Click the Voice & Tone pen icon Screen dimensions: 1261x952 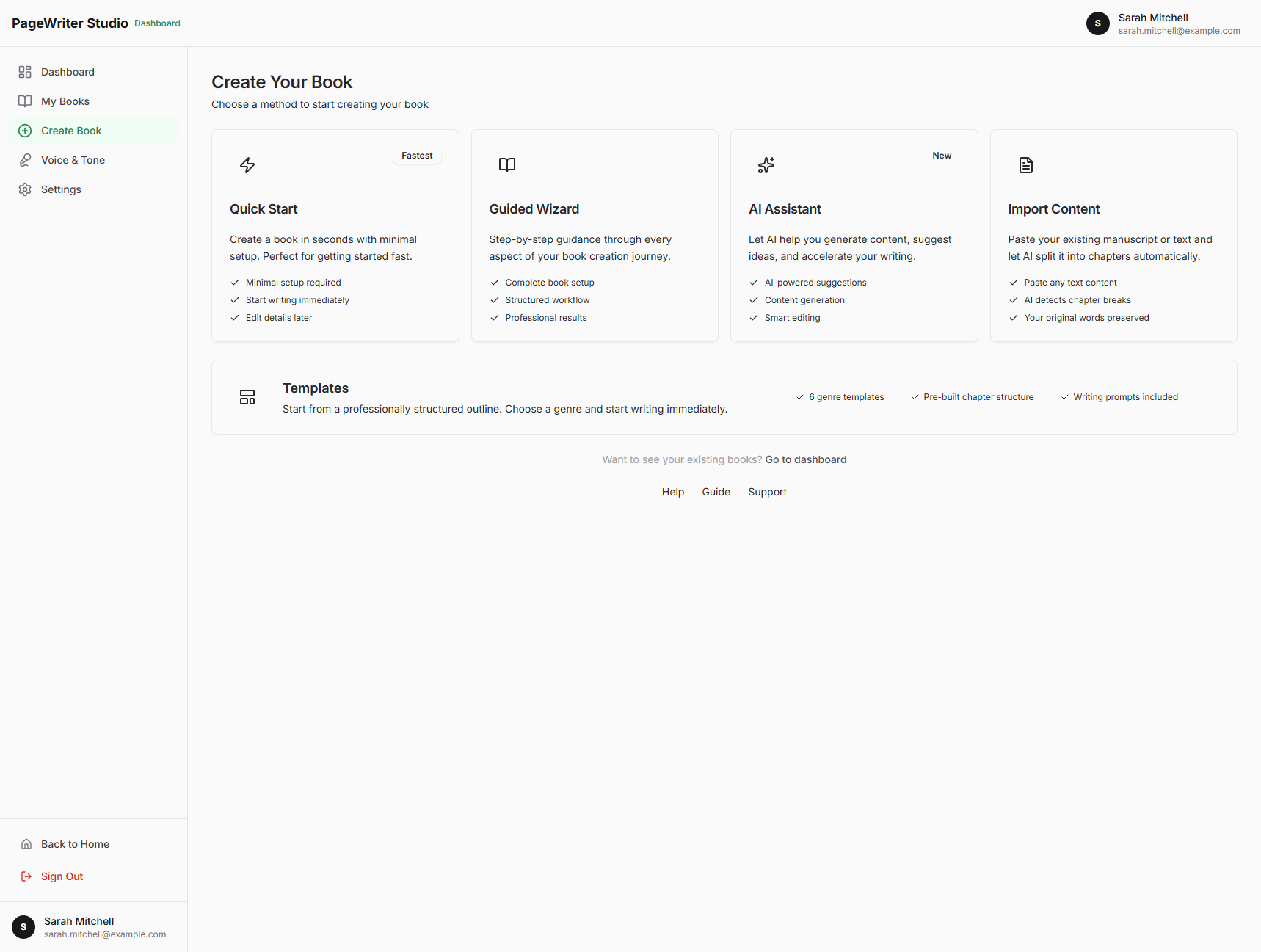tap(24, 159)
